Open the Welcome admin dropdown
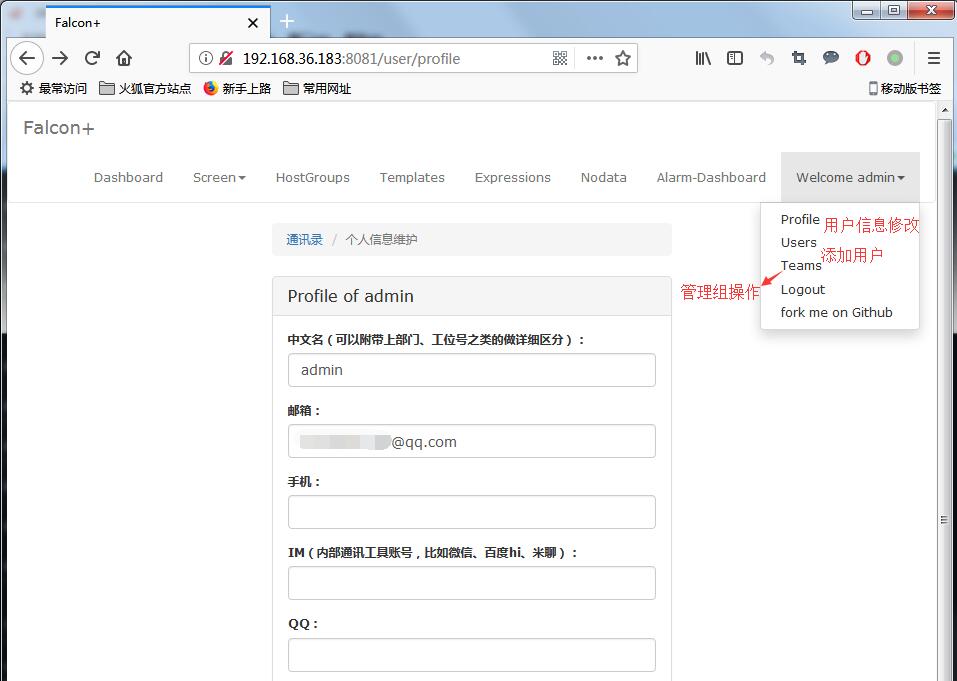Viewport: 957px width, 681px height. (849, 177)
